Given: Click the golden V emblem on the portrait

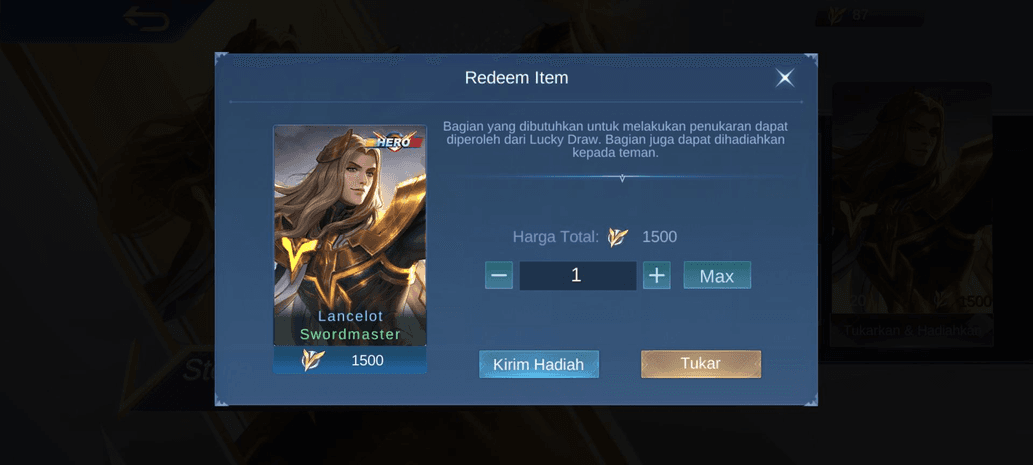Looking at the screenshot, I should coord(300,251).
